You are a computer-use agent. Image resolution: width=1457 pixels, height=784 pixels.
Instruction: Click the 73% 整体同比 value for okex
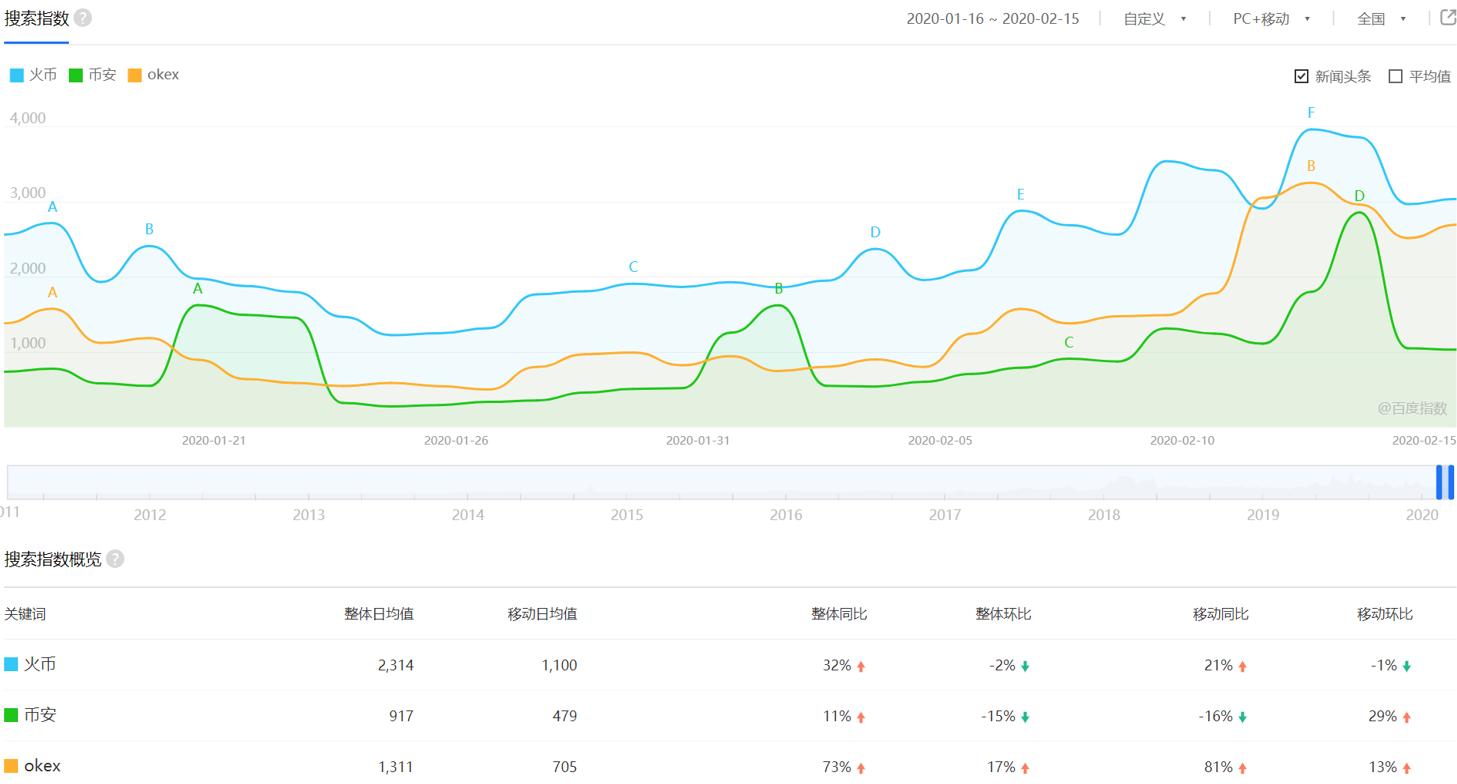[x=837, y=767]
